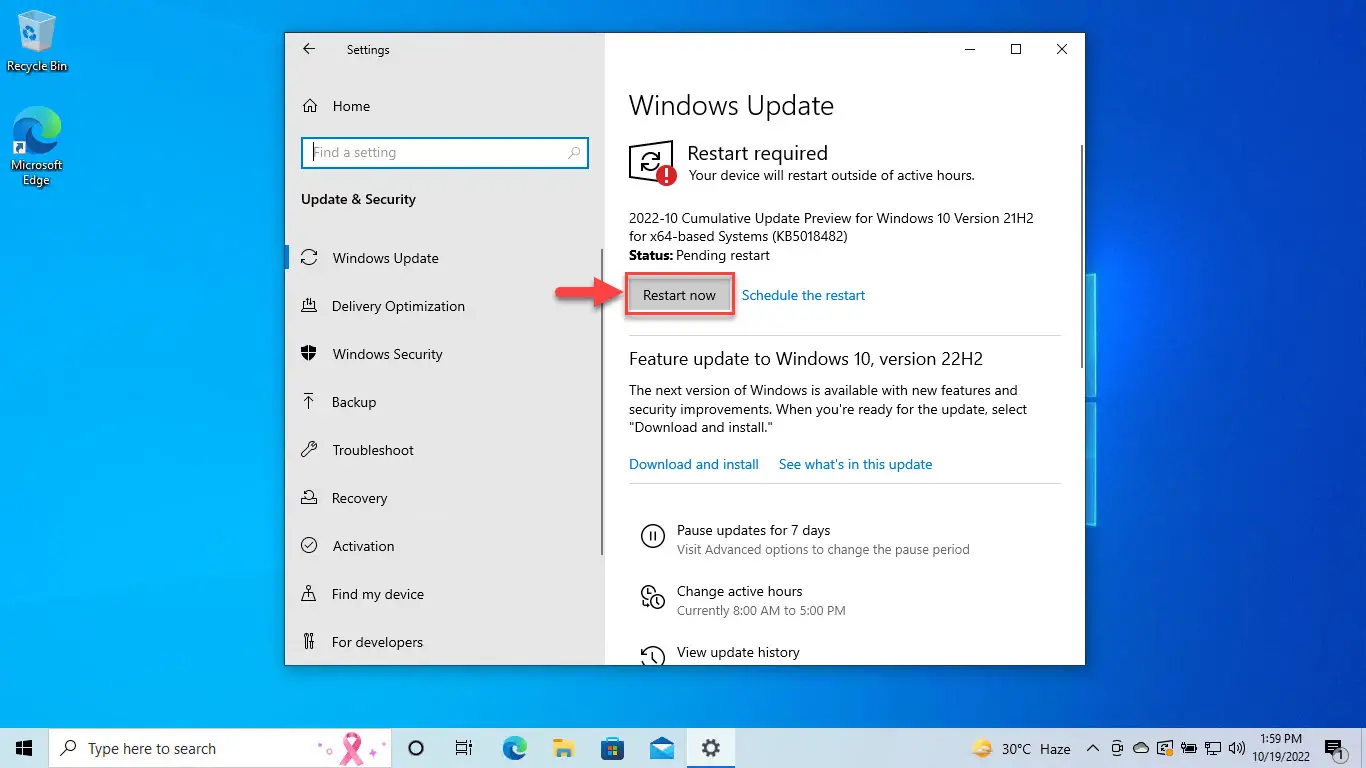This screenshot has height=768, width=1366.
Task: Click the search magnifier in Find a setting
Action: 574,153
